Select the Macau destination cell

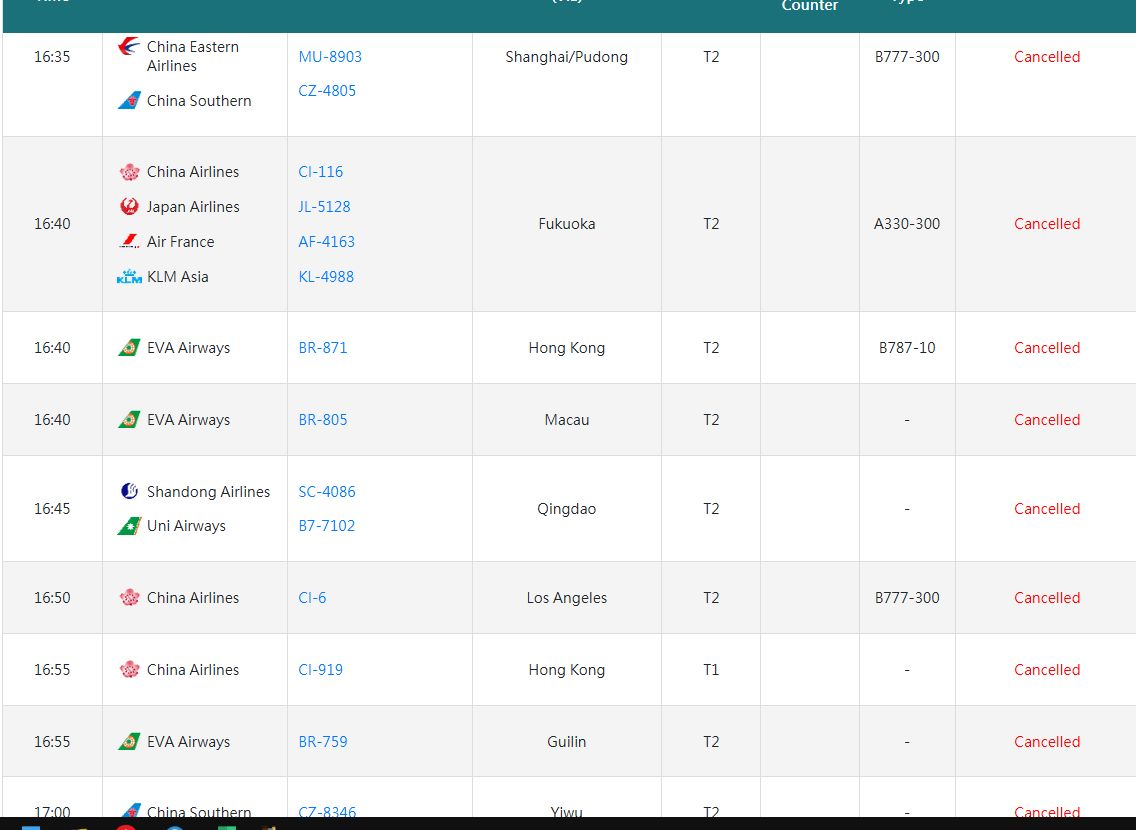[567, 419]
